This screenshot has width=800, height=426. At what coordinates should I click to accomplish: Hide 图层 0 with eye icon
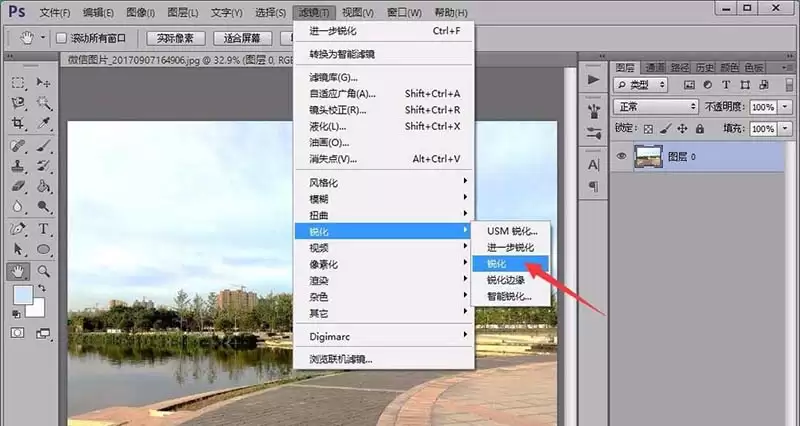[621, 156]
